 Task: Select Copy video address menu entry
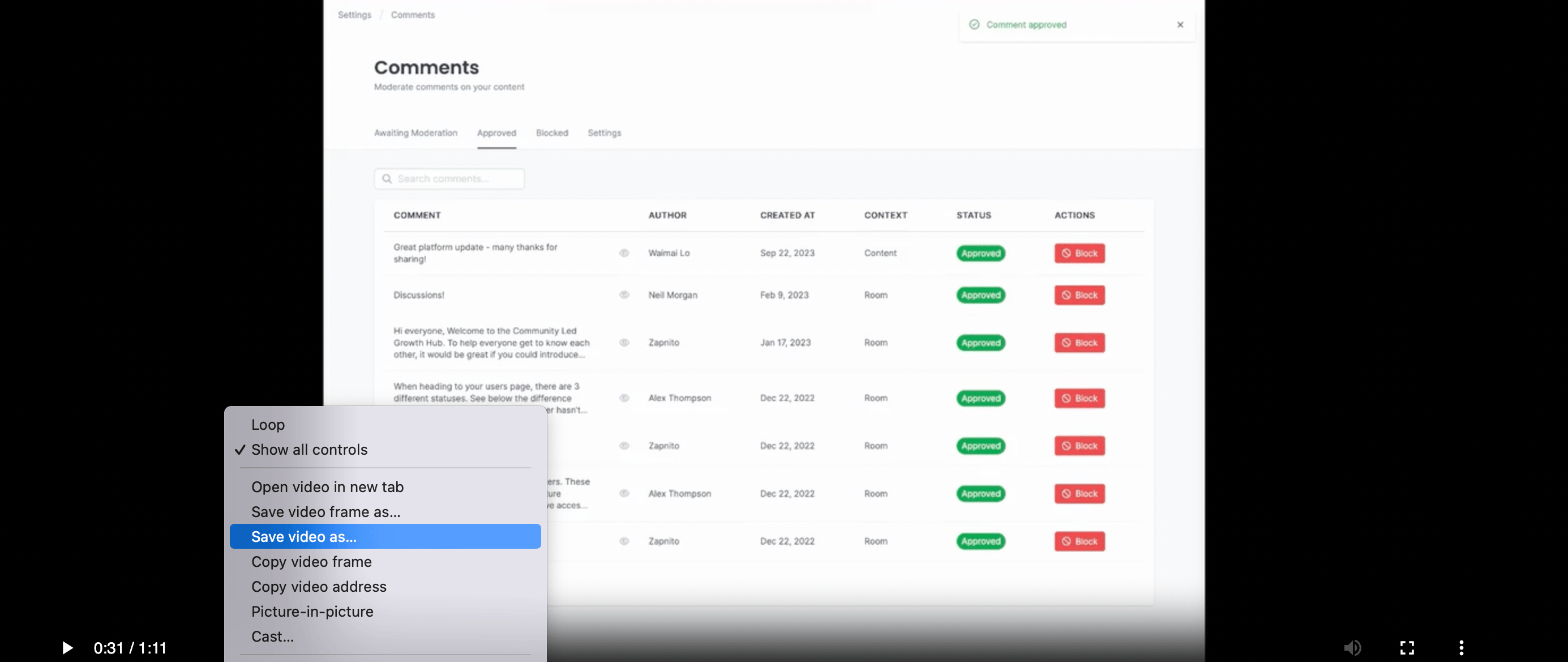(318, 587)
